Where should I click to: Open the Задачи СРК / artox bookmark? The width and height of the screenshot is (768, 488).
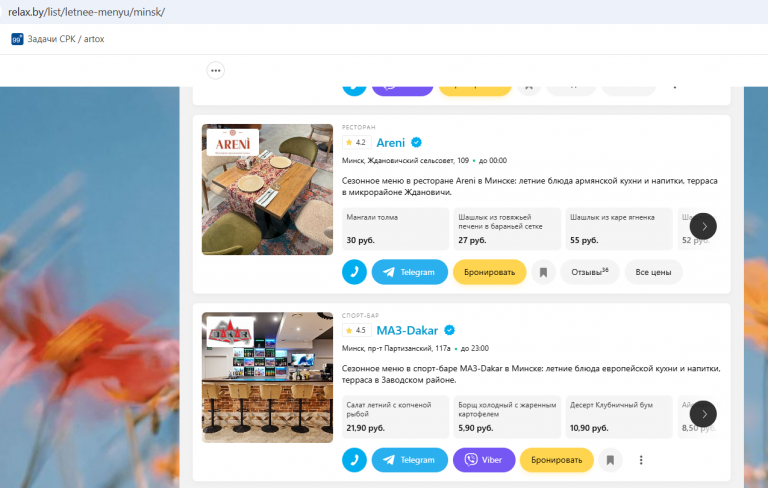(58, 39)
